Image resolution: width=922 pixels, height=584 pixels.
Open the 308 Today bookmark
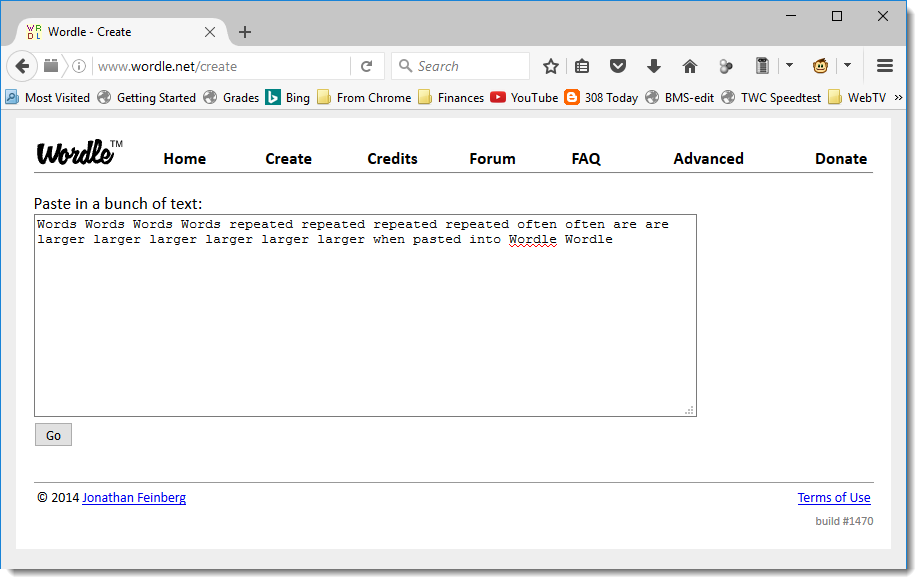coord(601,98)
